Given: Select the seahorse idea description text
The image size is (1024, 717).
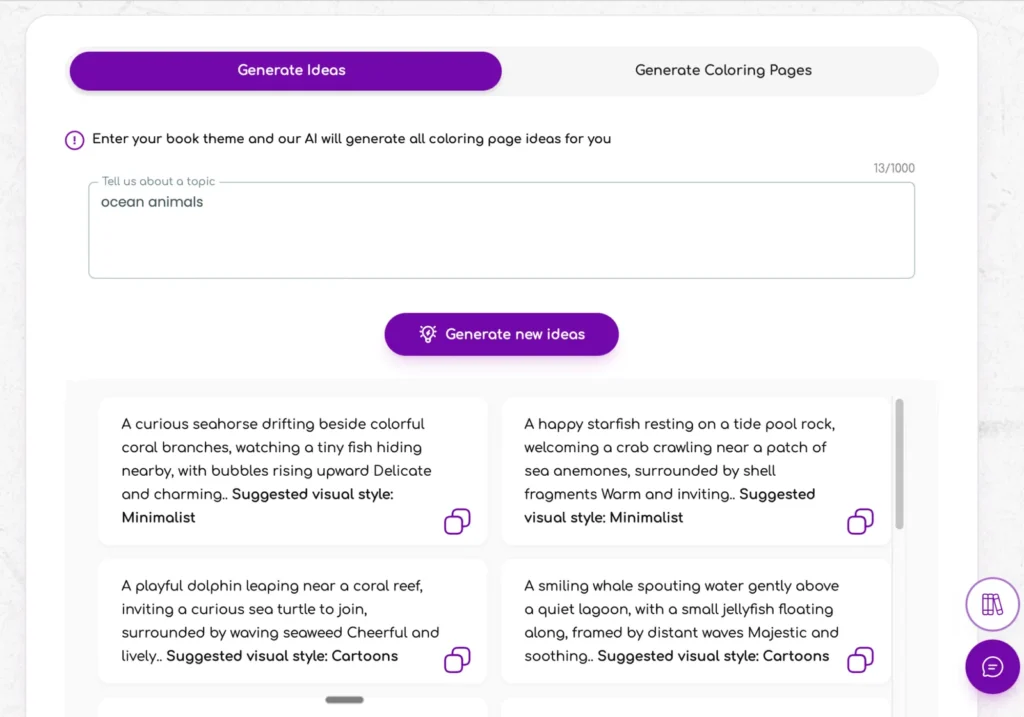Looking at the screenshot, I should point(275,459).
